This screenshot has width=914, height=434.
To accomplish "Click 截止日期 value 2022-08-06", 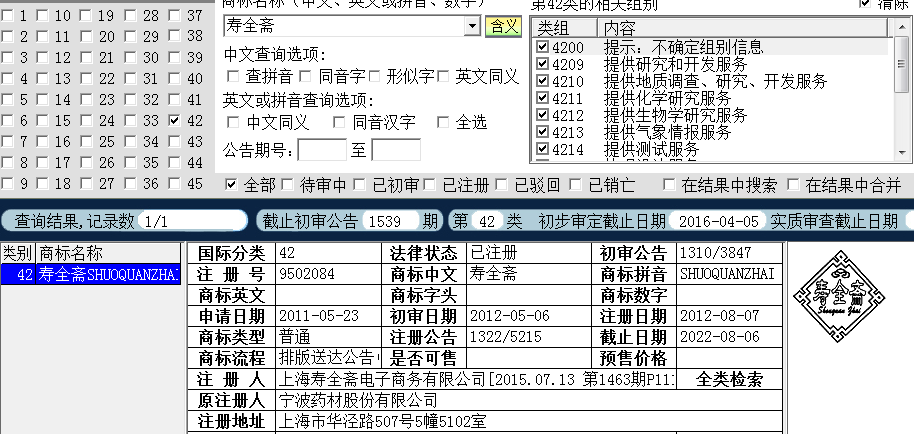I will point(720,337).
